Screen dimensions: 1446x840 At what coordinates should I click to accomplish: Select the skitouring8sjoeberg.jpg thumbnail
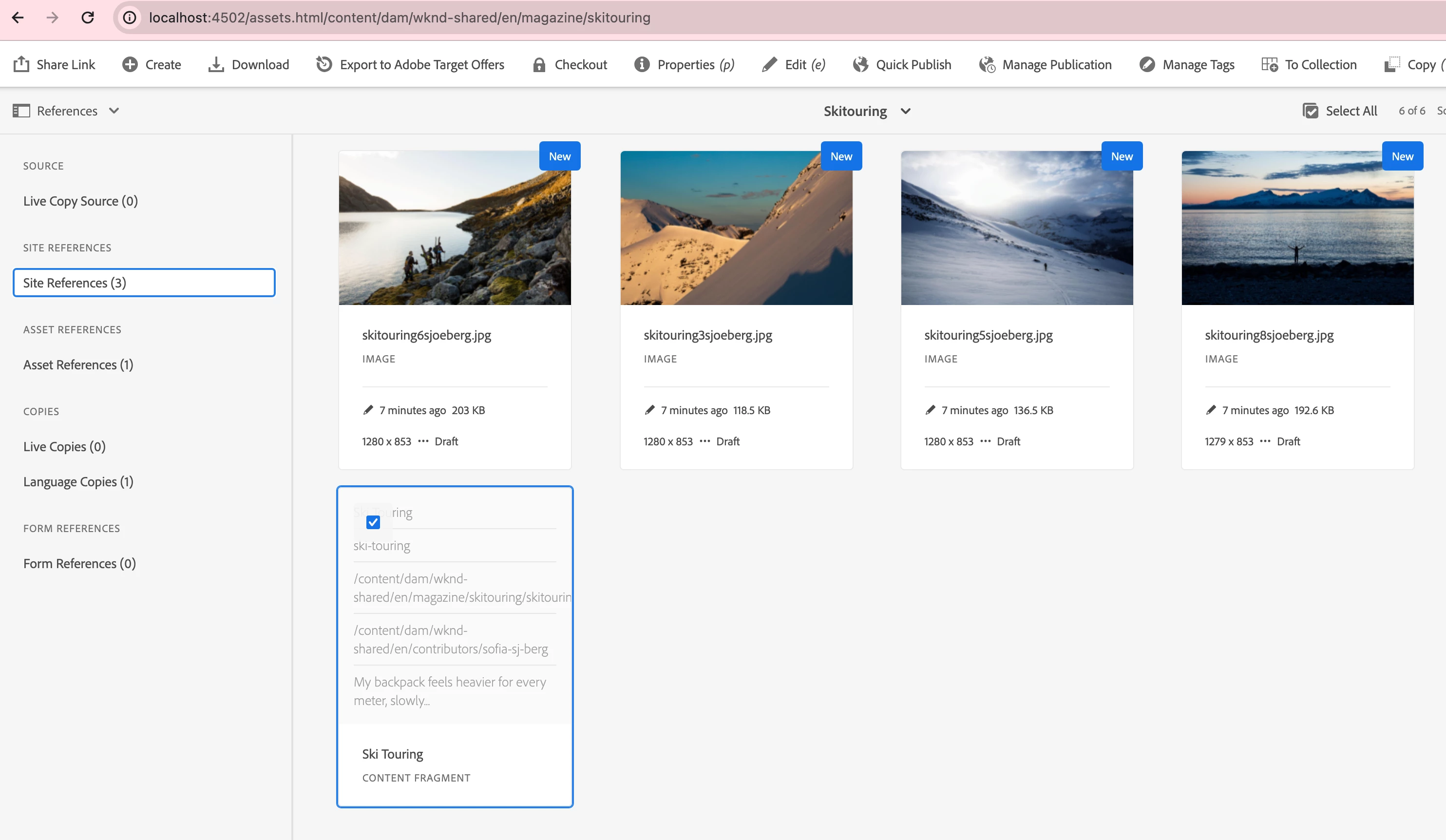(1297, 228)
